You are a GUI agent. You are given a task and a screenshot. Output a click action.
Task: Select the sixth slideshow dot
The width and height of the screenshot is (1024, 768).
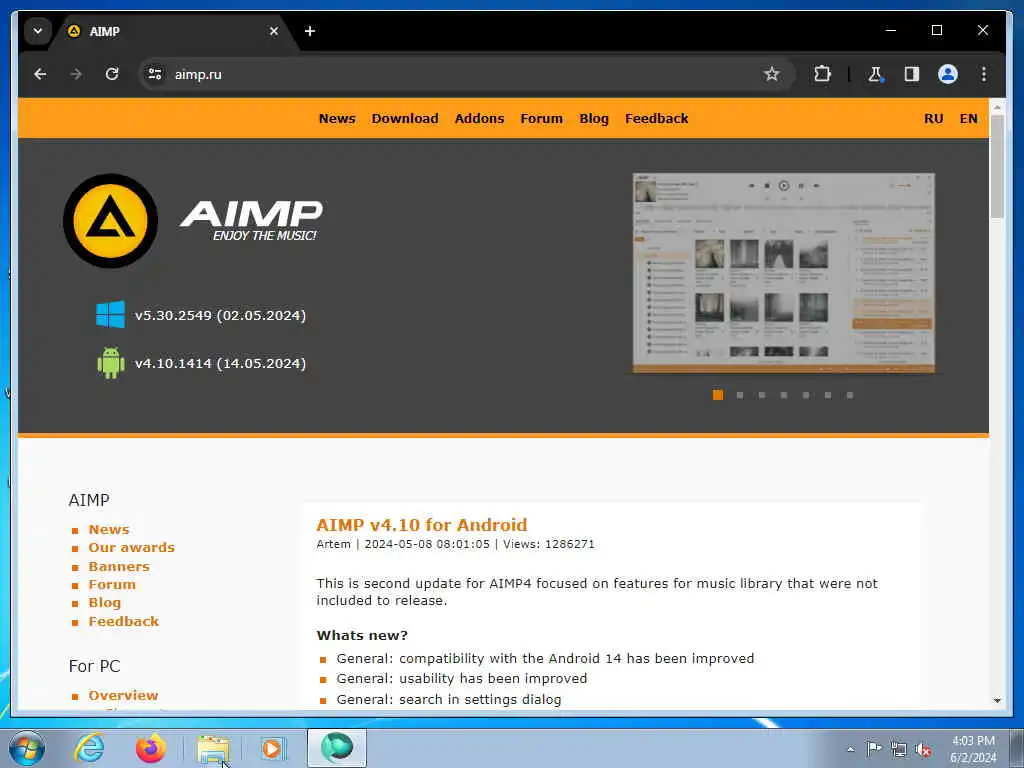pyautogui.click(x=827, y=395)
